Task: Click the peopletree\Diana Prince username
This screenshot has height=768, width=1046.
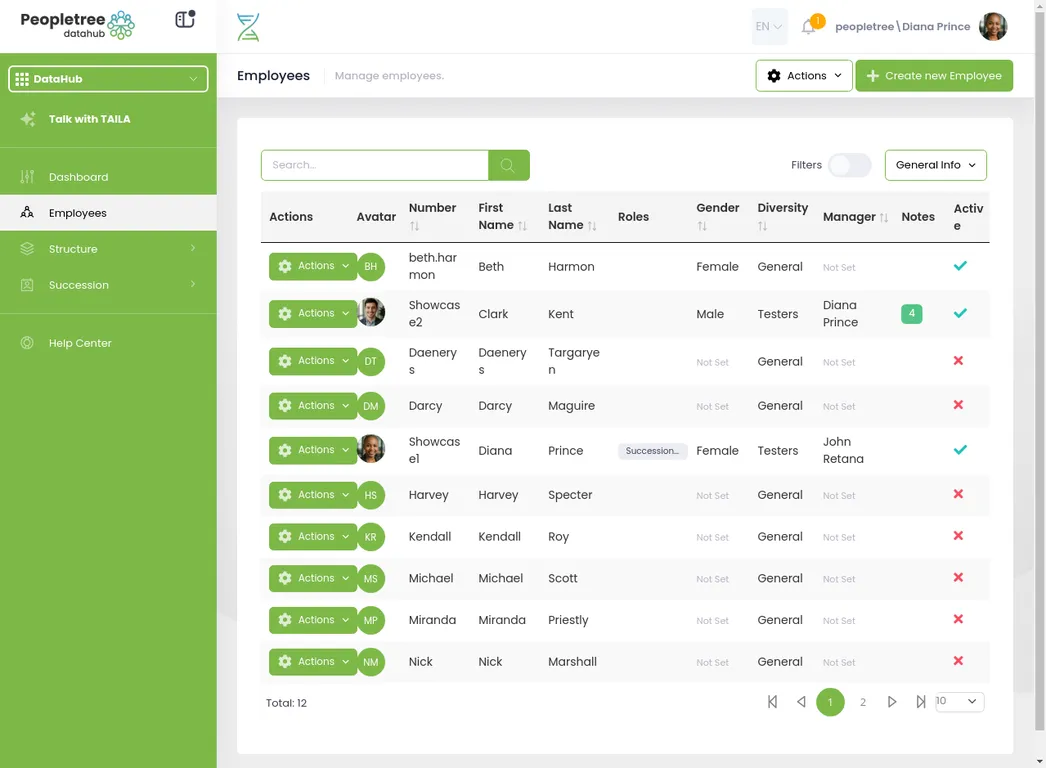Action: (902, 27)
